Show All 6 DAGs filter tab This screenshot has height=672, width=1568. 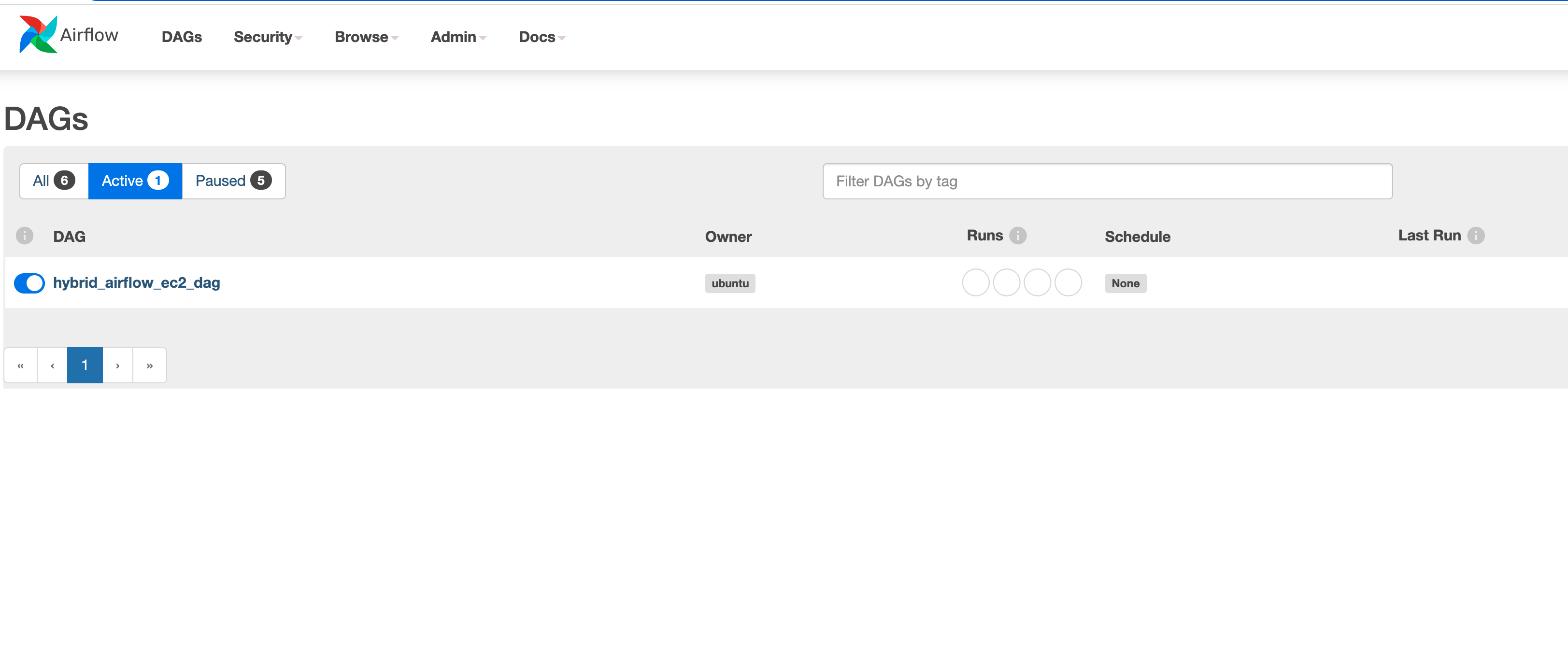(x=54, y=181)
